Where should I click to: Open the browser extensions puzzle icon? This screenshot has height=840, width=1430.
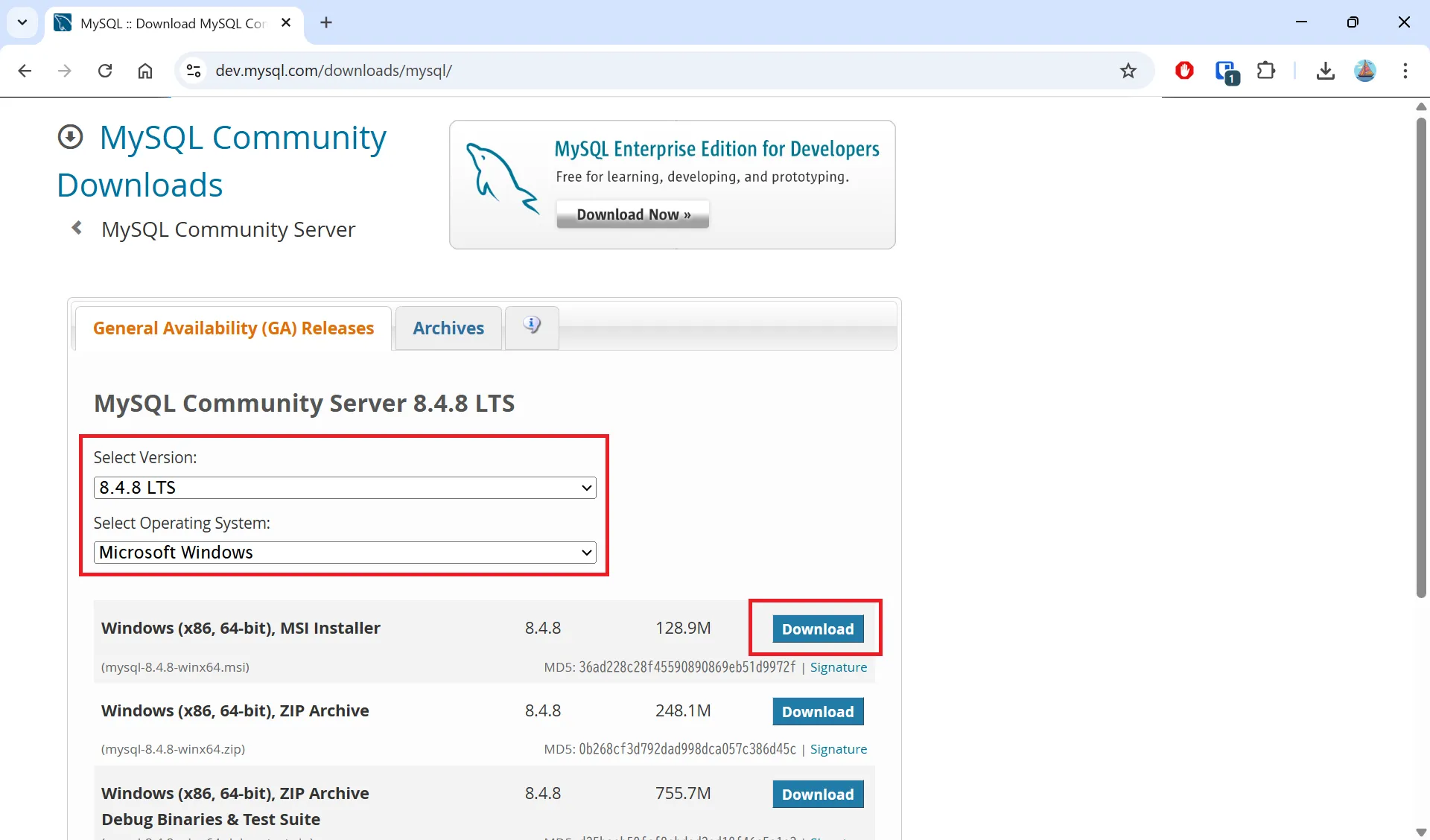[1265, 71]
